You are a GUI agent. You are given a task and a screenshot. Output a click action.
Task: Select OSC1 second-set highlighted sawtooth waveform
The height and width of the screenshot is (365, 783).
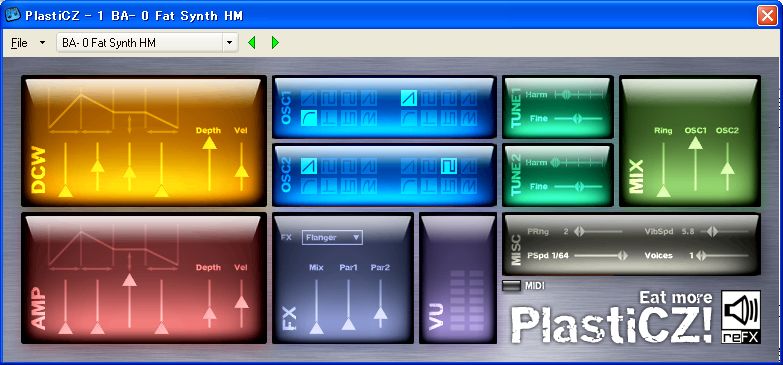click(x=408, y=98)
